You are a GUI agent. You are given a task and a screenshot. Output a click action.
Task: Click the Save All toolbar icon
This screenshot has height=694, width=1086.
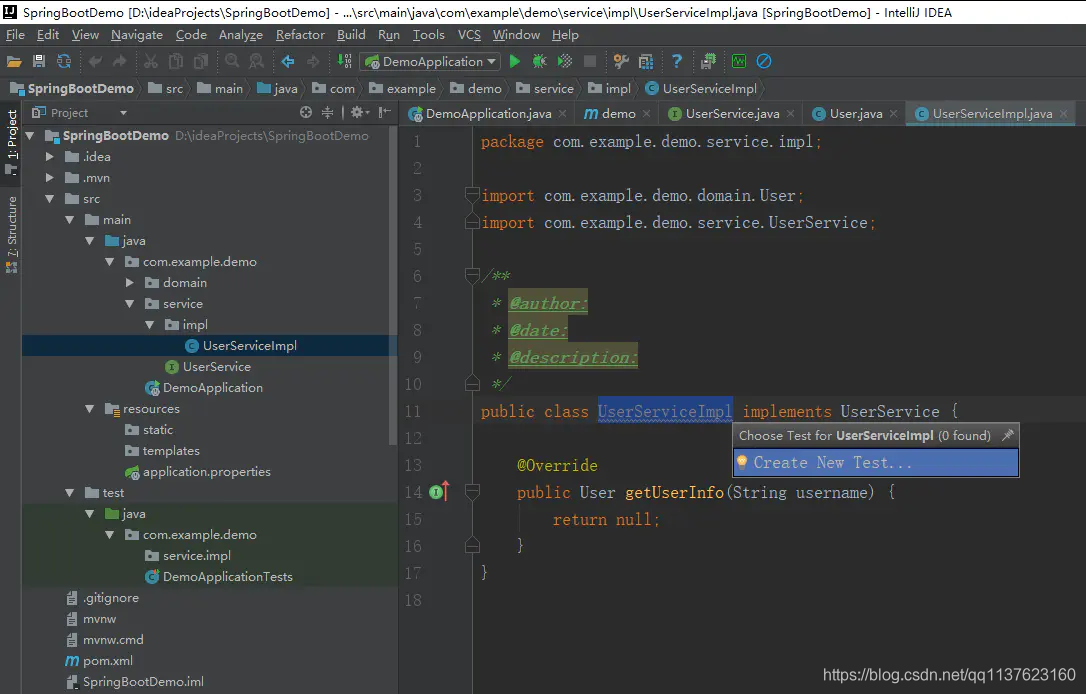(x=39, y=62)
